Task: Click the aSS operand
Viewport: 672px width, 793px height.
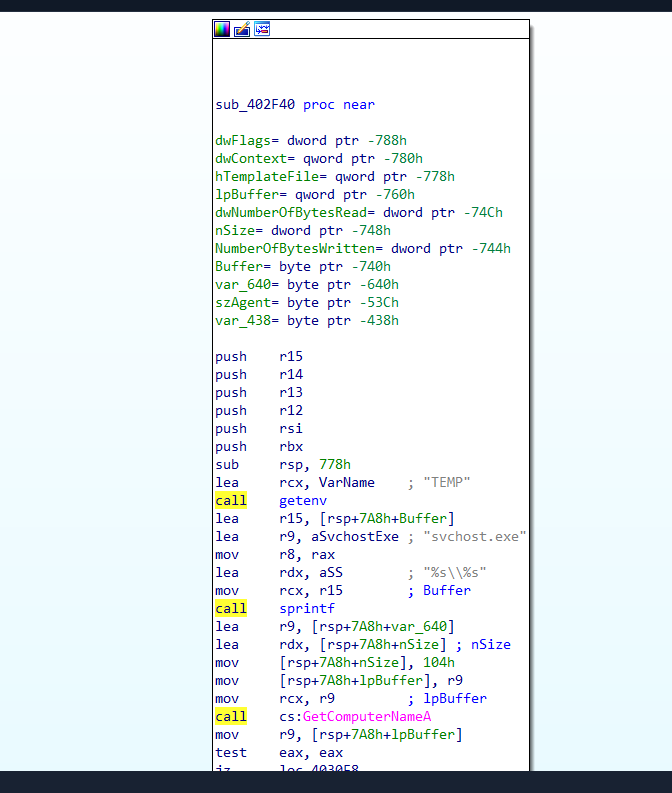Action: (x=331, y=573)
